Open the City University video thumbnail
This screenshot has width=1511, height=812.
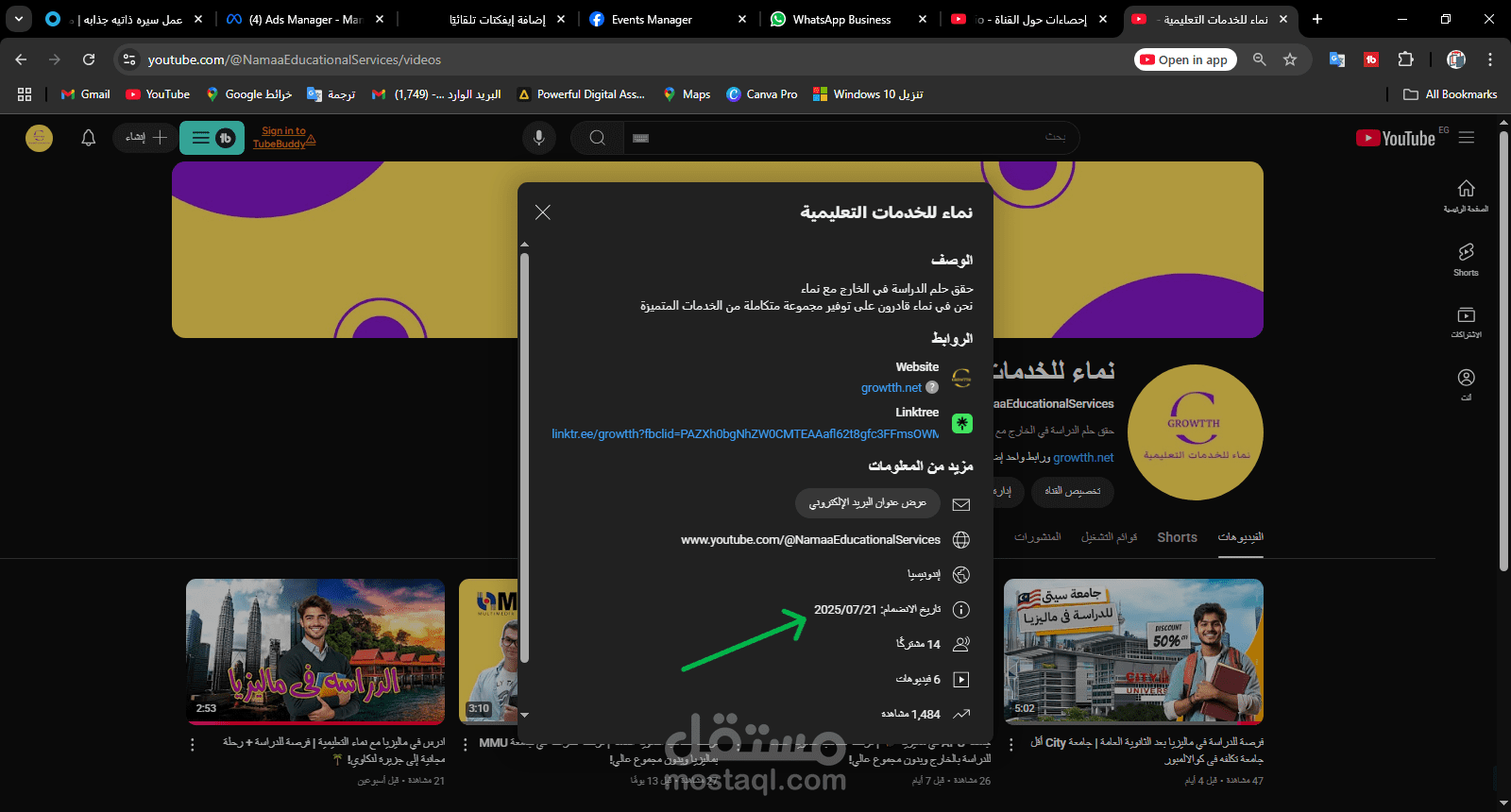point(1133,651)
